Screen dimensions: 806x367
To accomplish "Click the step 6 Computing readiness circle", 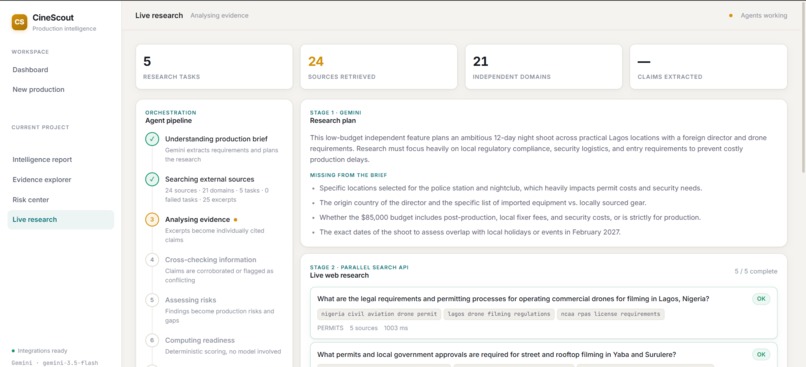I will [x=152, y=340].
